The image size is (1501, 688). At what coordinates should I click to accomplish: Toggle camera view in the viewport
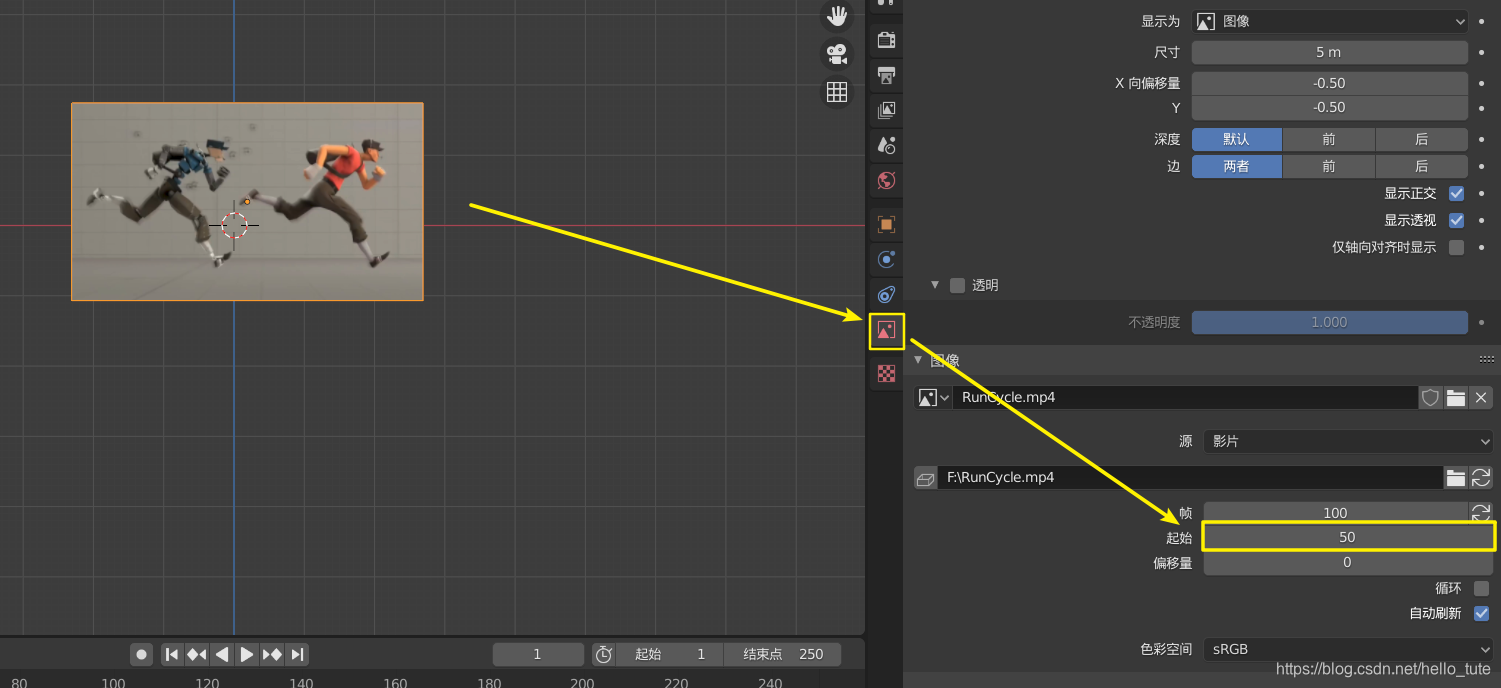point(836,53)
